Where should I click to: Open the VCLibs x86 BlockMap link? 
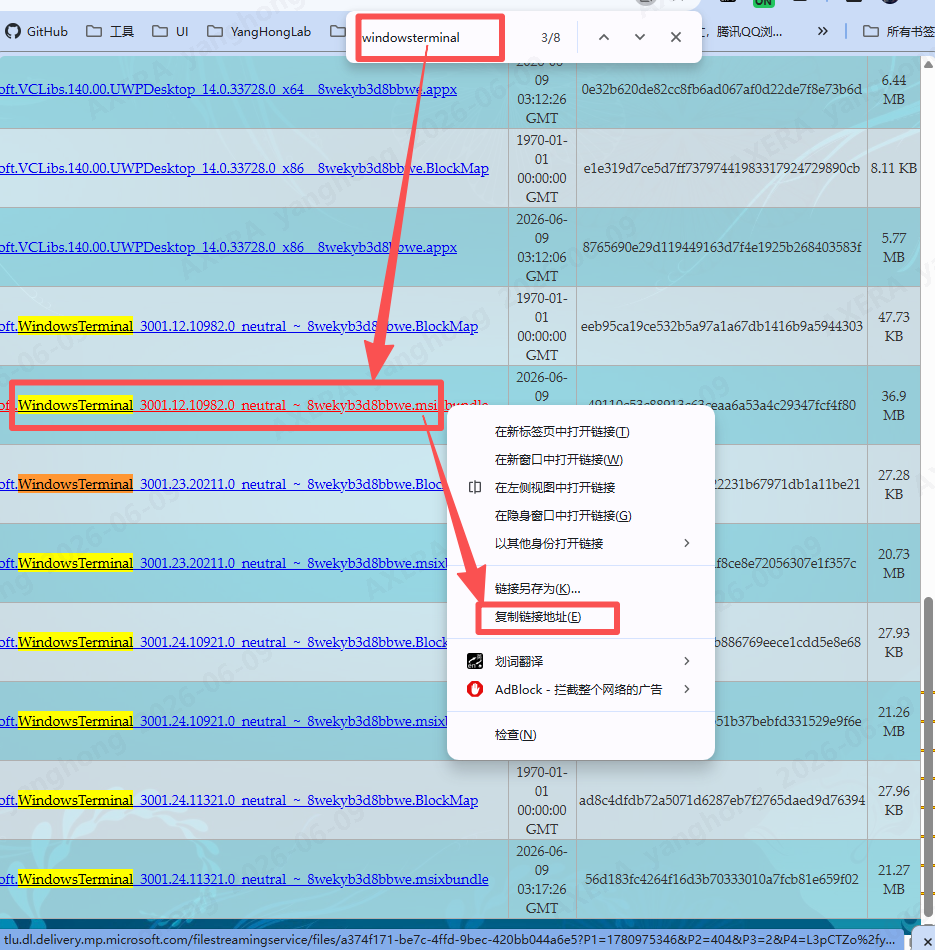point(244,168)
